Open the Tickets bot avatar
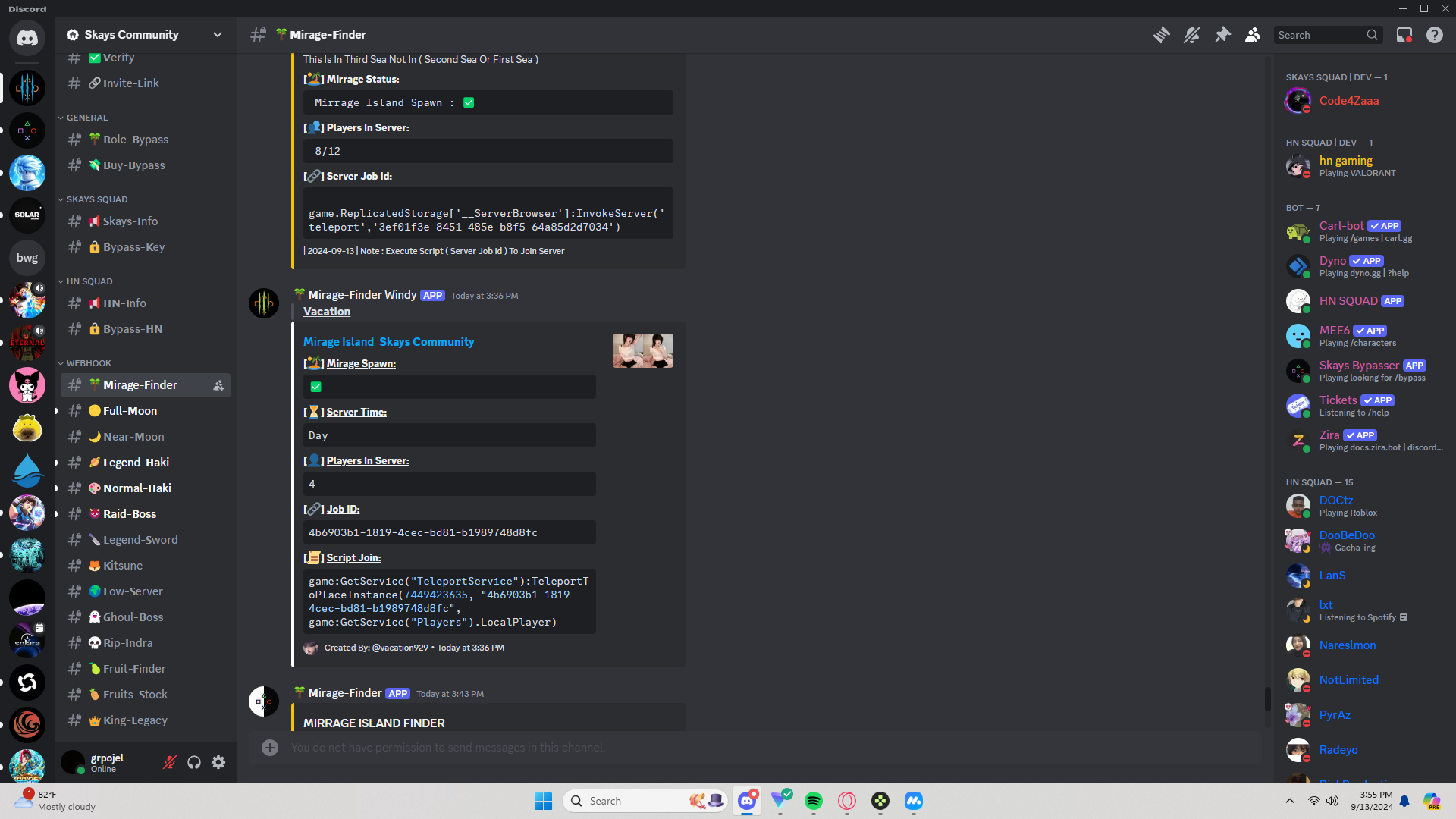 (1298, 406)
